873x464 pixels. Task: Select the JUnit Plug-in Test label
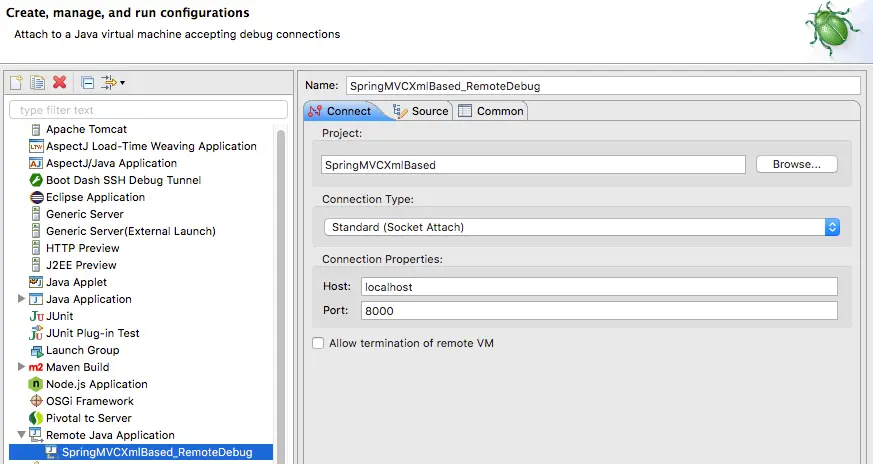click(x=93, y=333)
